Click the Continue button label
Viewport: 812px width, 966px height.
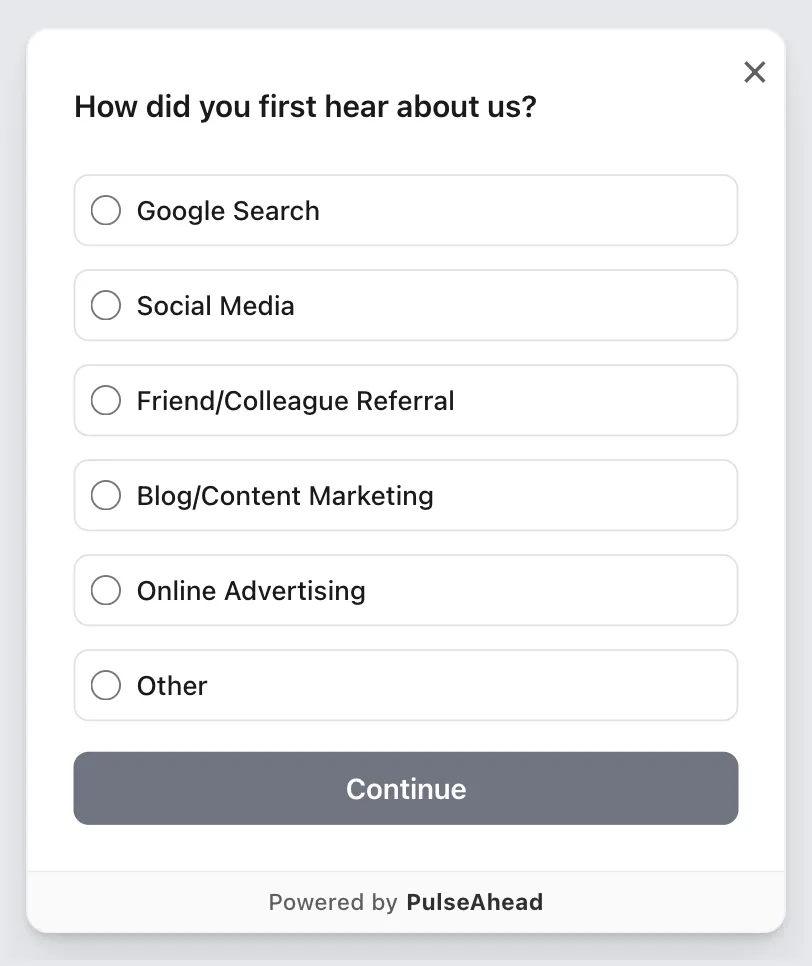click(406, 789)
